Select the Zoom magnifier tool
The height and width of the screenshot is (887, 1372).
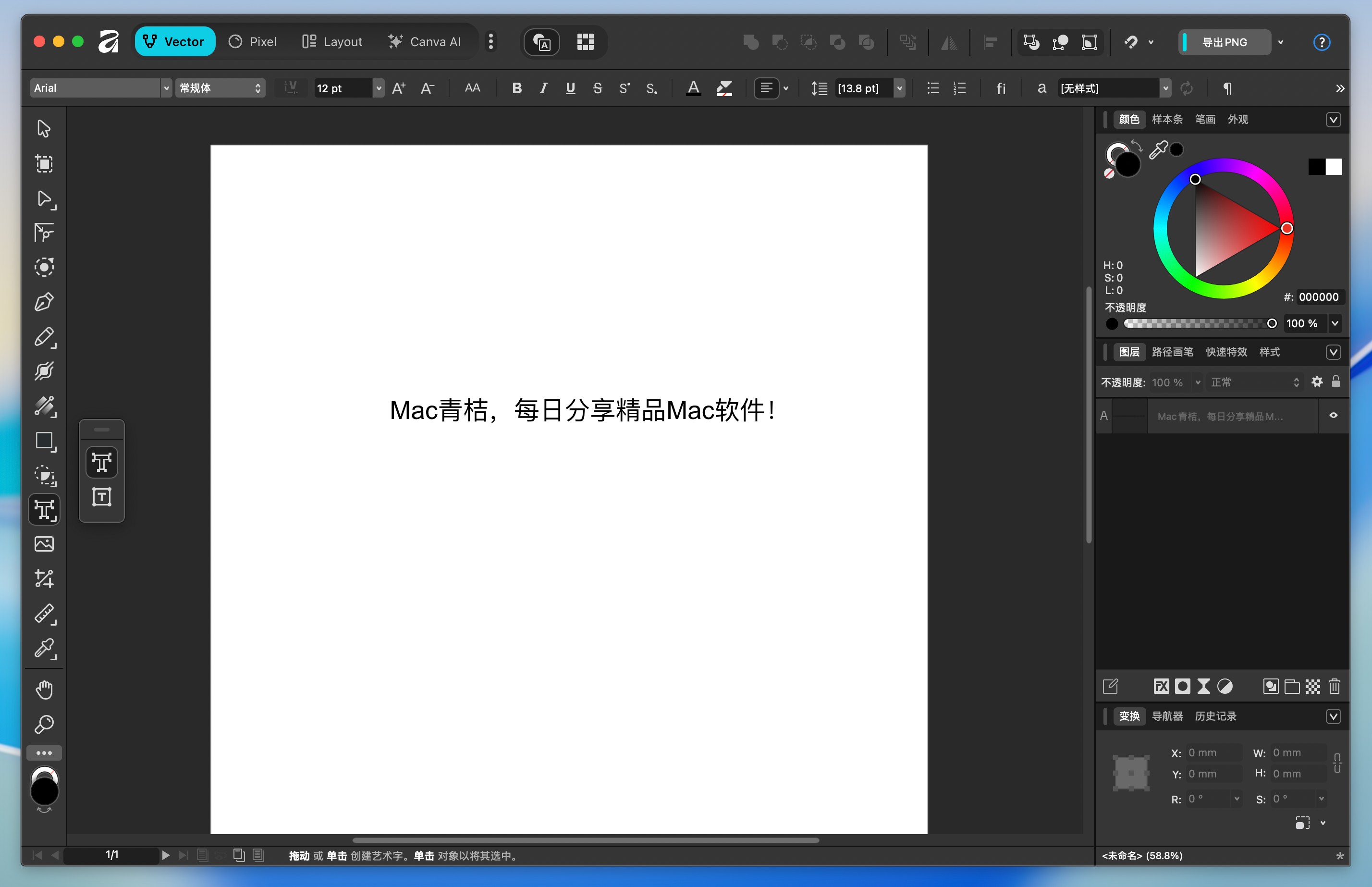[44, 724]
